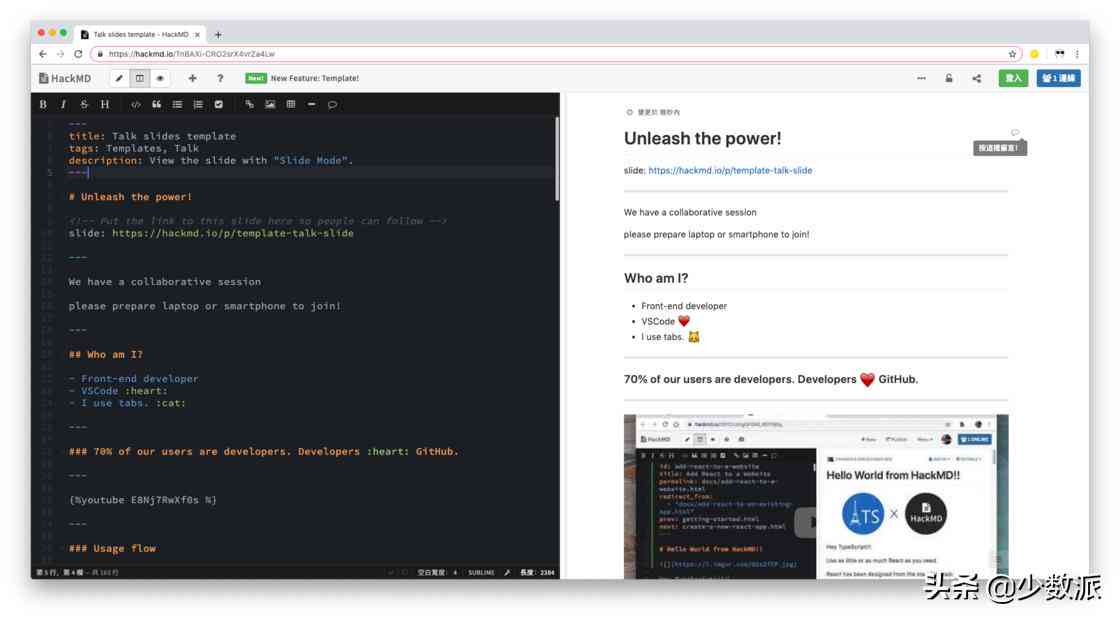This screenshot has height=620, width=1120.
Task: Click the 'Who am I?' preview heading
Action: click(656, 278)
